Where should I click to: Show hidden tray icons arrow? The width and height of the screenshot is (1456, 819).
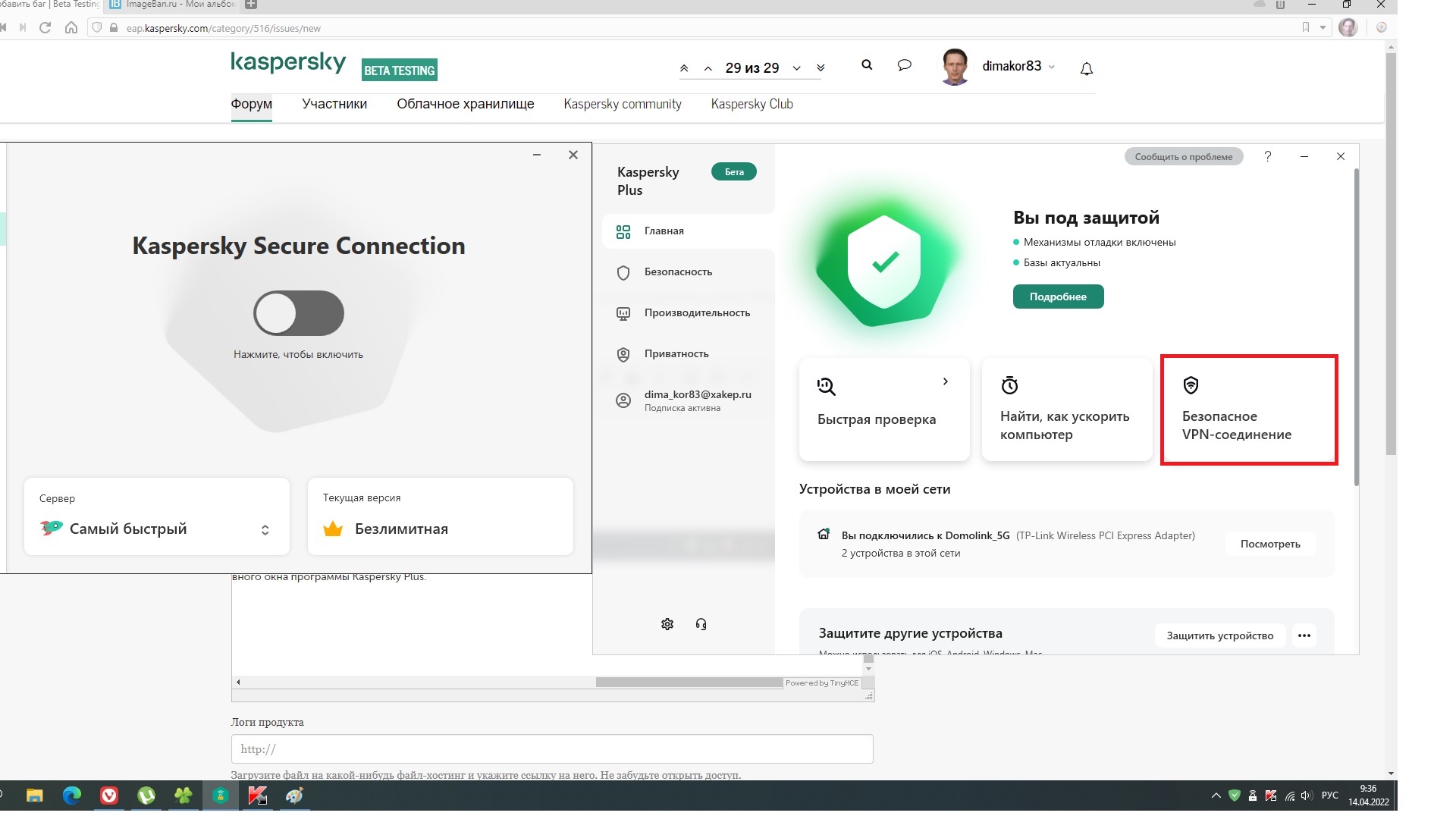[1216, 795]
